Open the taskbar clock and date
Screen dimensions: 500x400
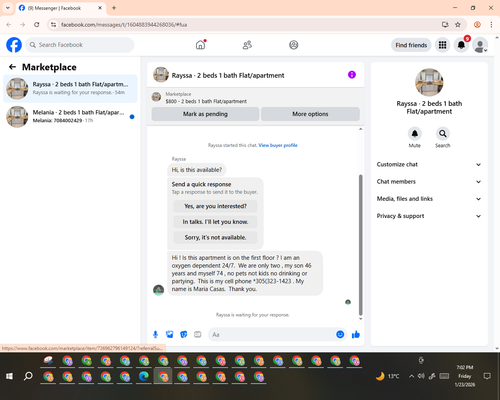click(465, 376)
